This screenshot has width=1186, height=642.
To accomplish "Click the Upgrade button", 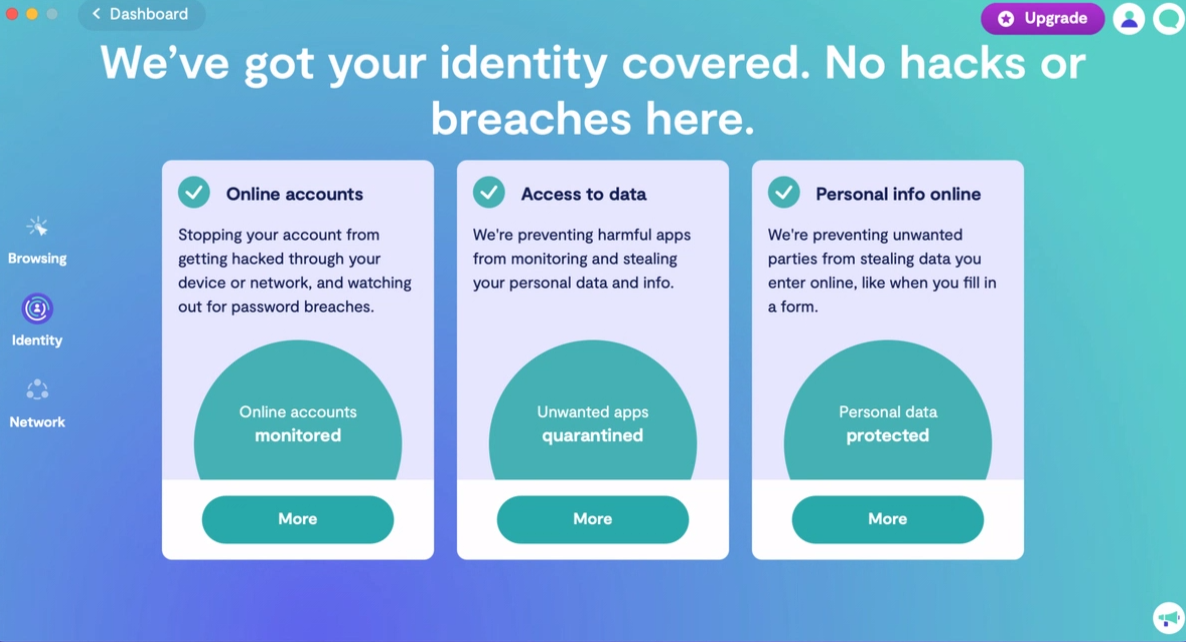I will [1042, 19].
